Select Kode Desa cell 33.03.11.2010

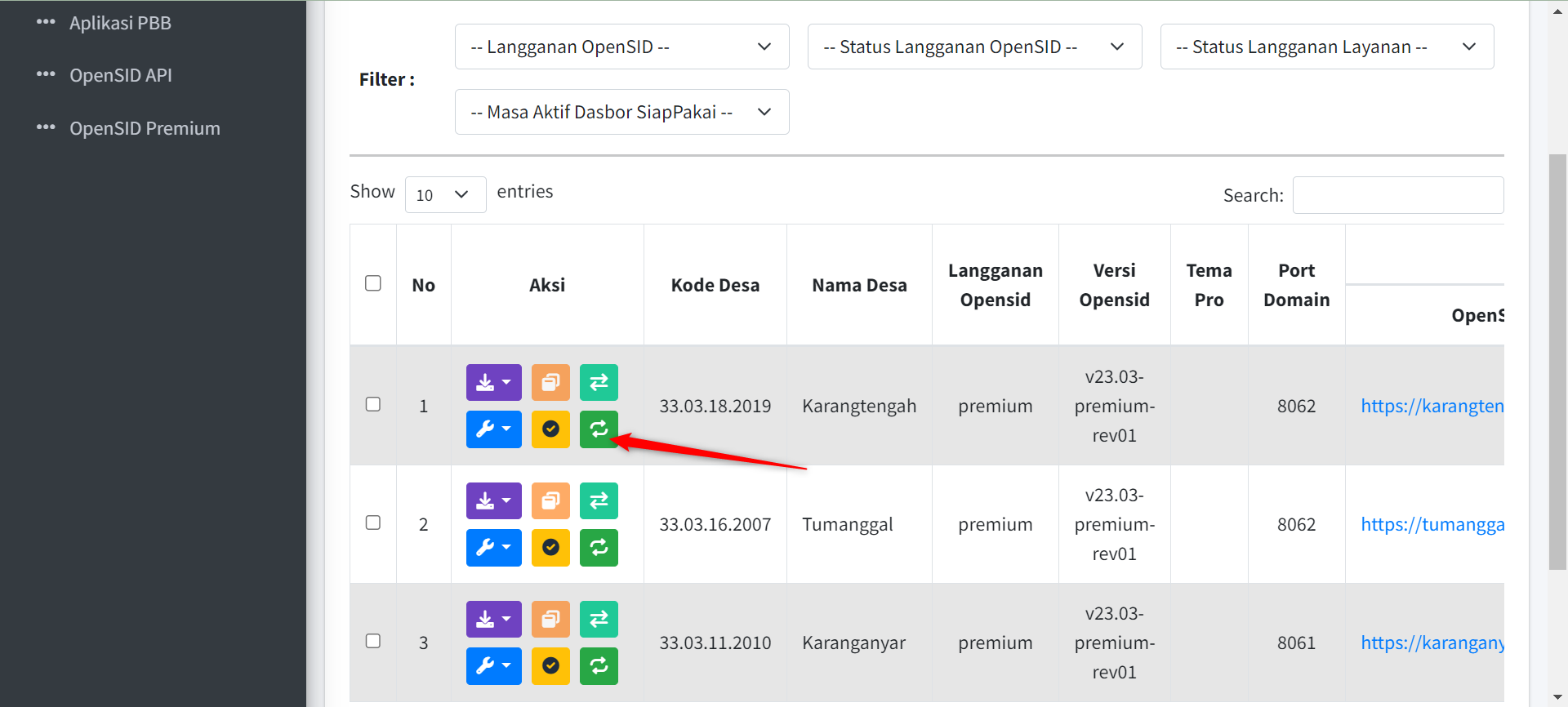click(715, 643)
